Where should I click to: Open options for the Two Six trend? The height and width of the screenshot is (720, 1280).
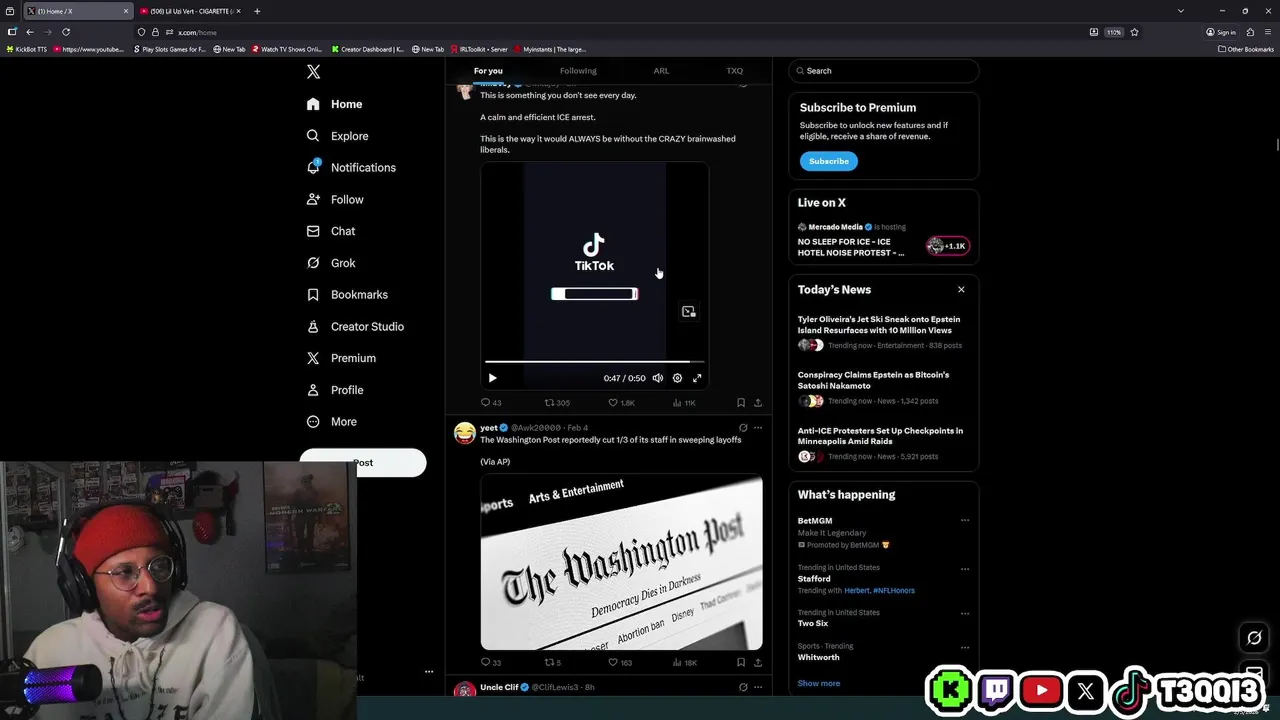pos(965,613)
